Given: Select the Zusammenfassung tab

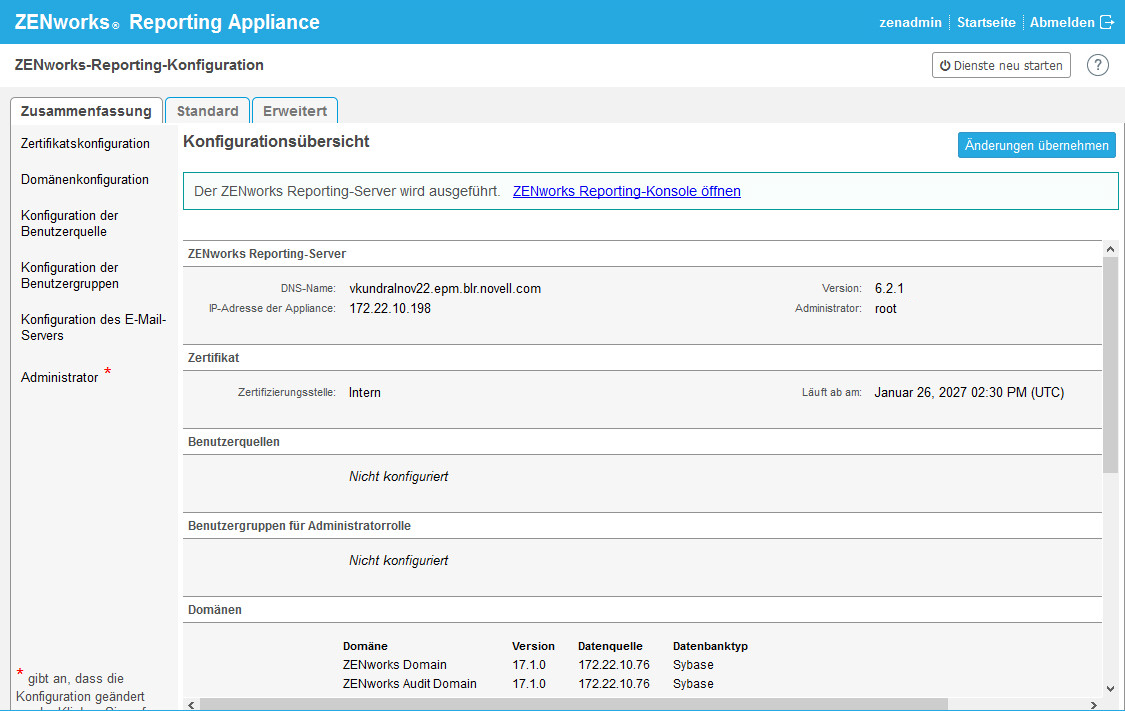Looking at the screenshot, I should (x=86, y=111).
